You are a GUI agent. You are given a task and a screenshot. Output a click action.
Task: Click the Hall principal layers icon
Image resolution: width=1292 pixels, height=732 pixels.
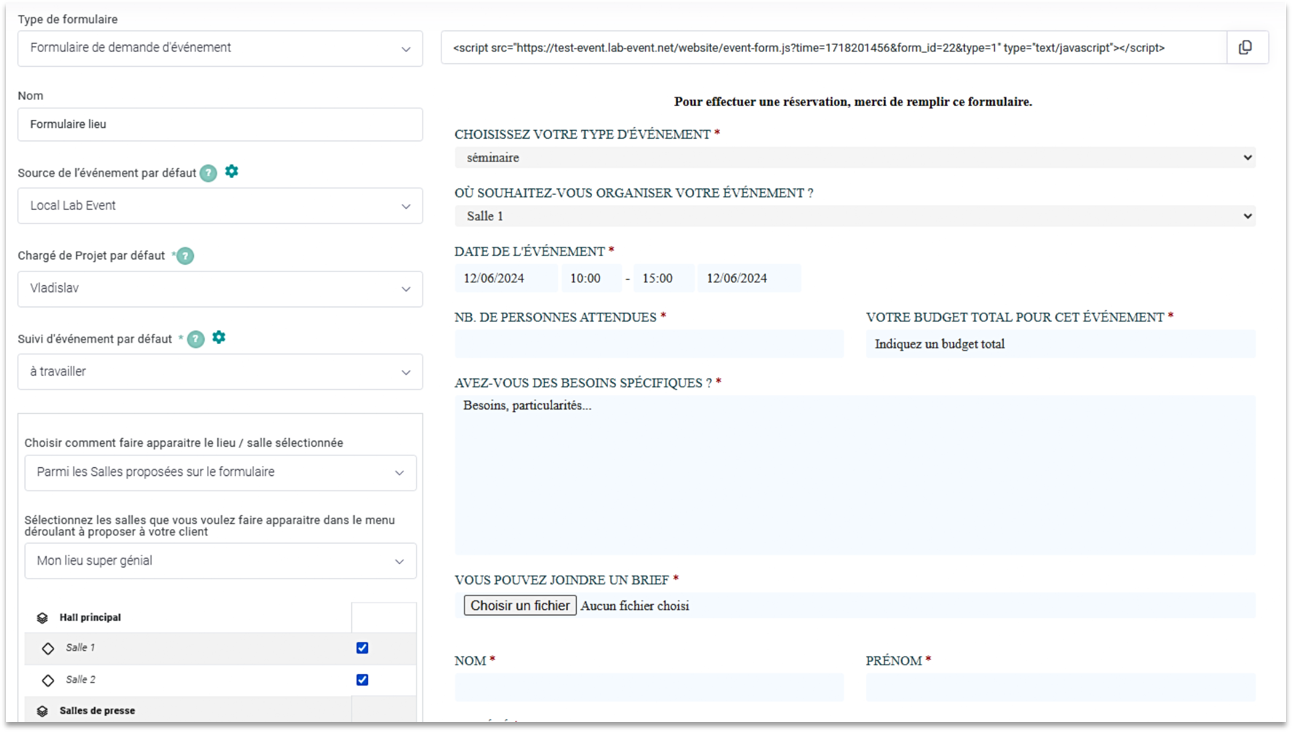(x=43, y=618)
